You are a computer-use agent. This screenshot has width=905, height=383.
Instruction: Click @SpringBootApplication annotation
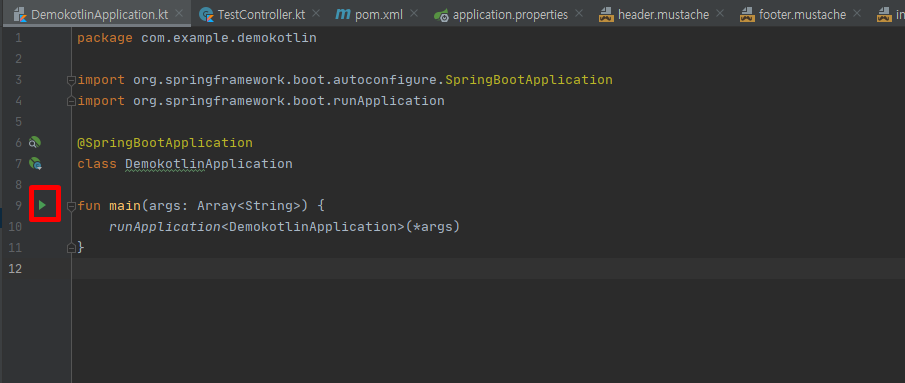[165, 142]
